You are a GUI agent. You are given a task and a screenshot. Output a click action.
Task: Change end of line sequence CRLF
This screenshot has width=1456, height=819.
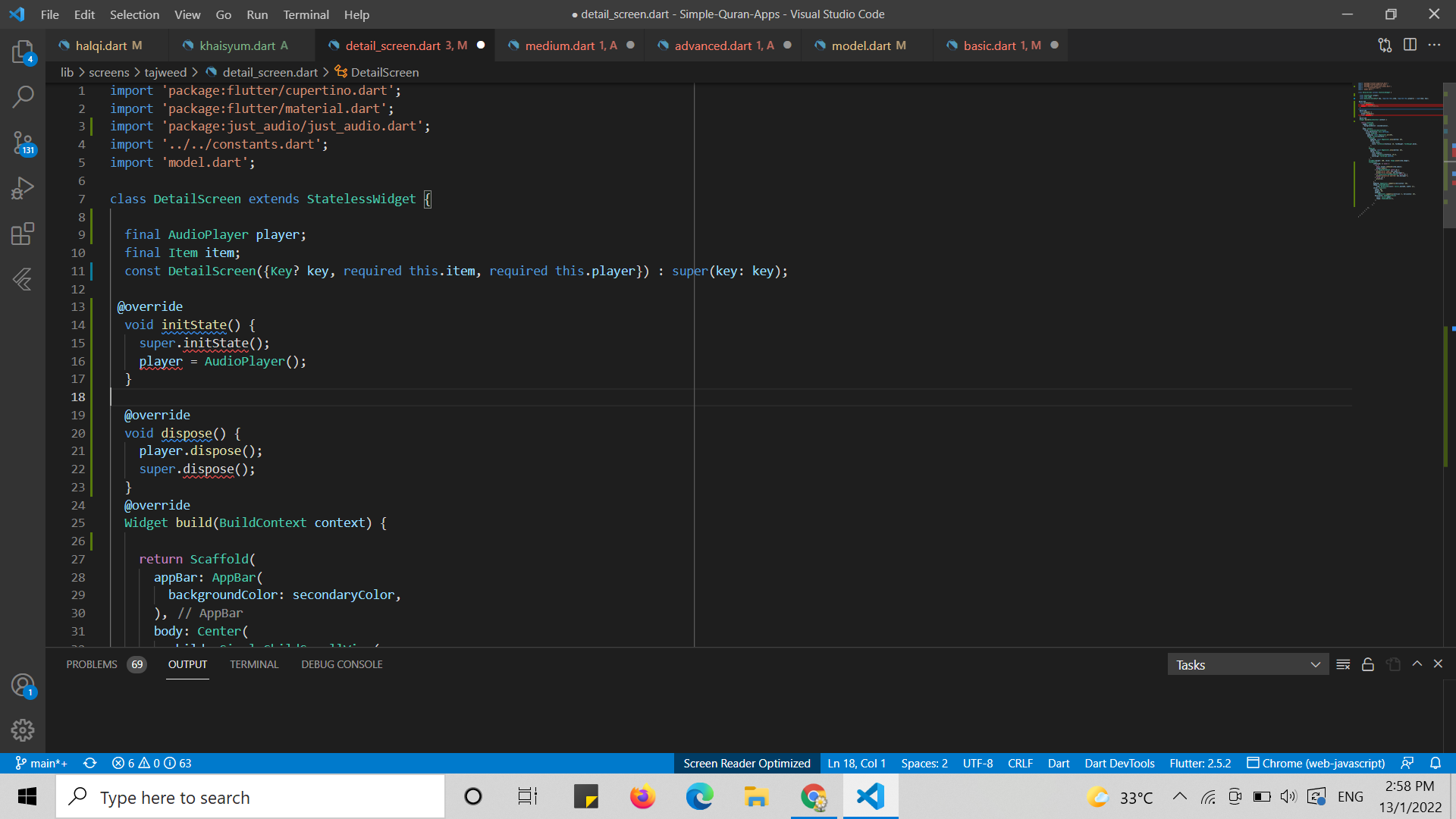coord(1020,763)
